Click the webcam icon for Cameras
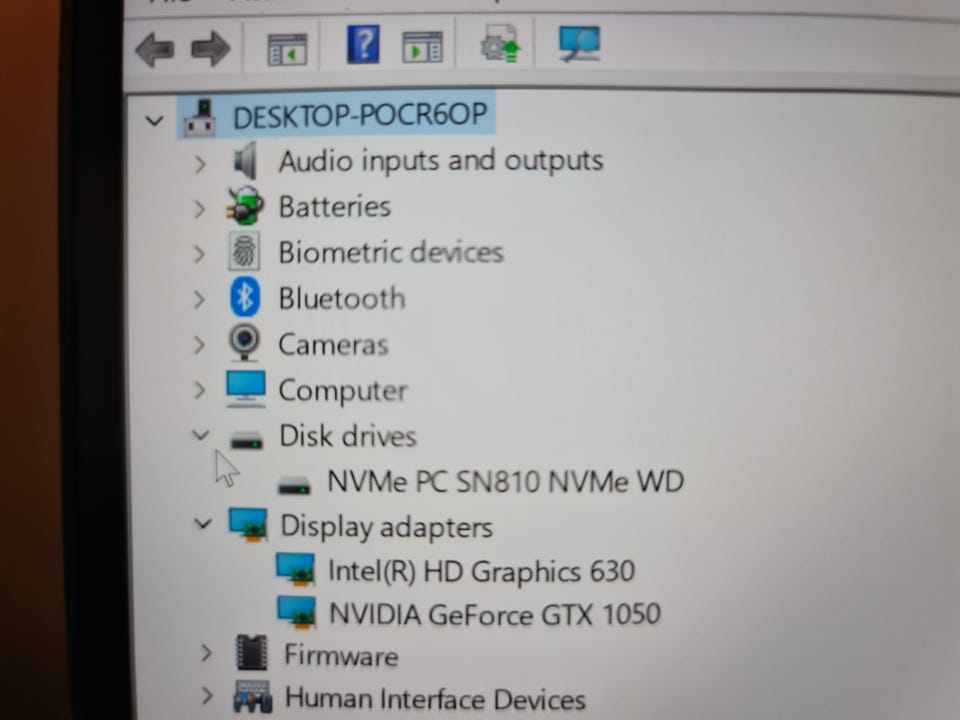The image size is (960, 720). pyautogui.click(x=244, y=343)
